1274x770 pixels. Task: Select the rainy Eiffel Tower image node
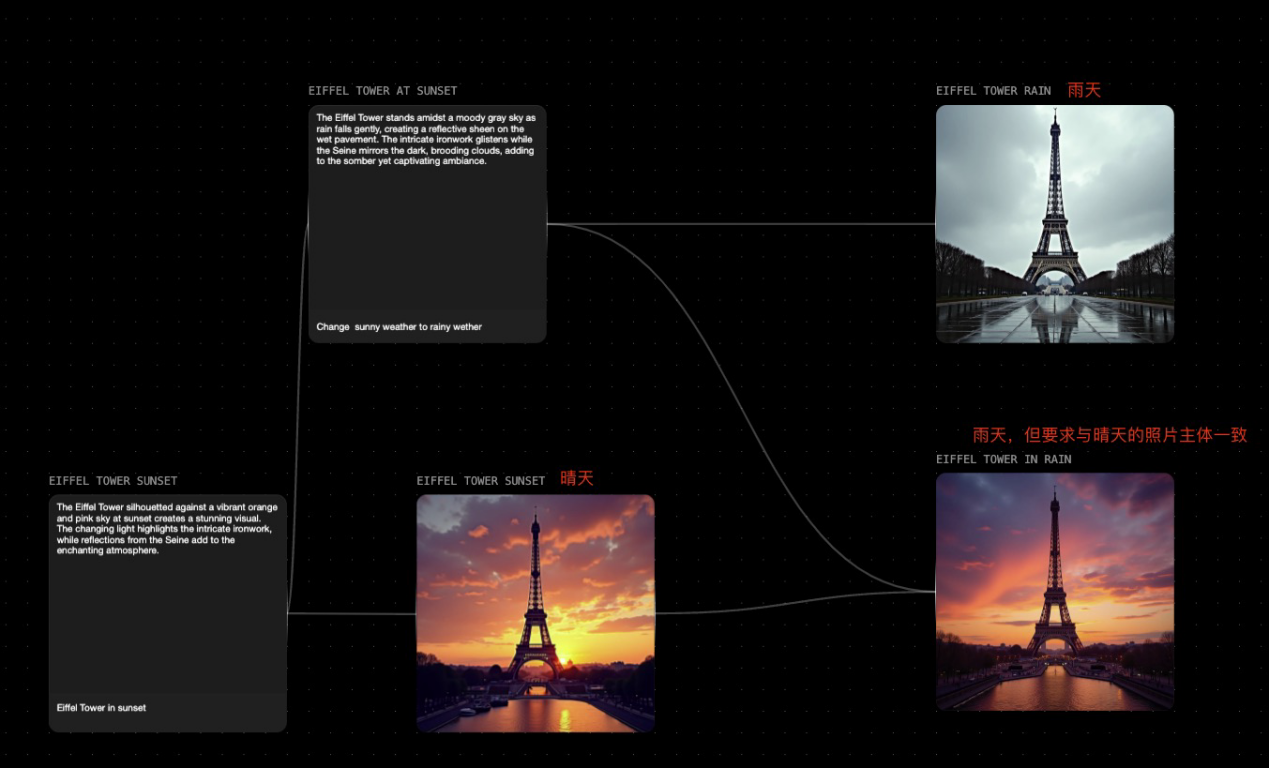click(x=1054, y=224)
